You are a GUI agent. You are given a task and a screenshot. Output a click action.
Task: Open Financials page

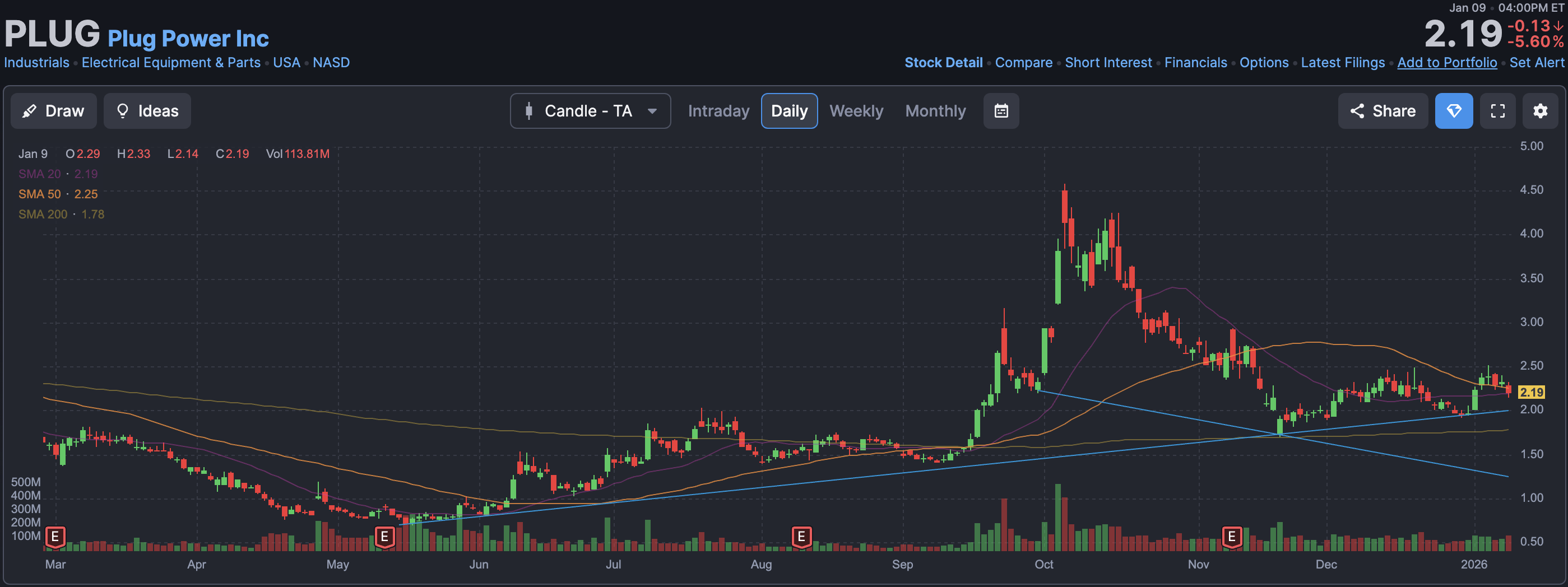coord(1195,63)
